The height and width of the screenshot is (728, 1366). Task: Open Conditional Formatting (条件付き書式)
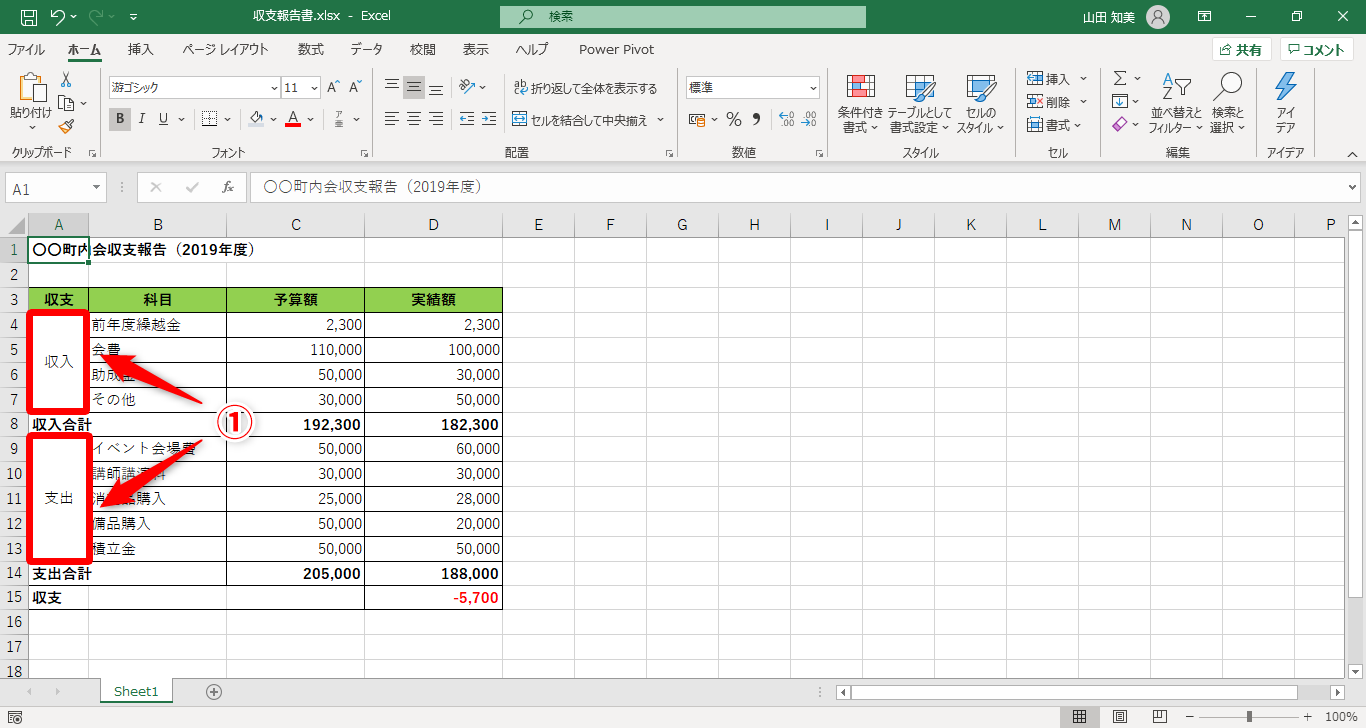pos(861,103)
